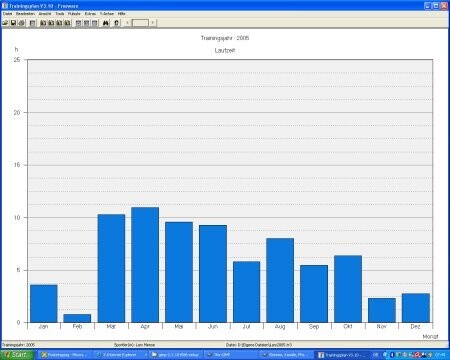Click the 'Okt' month axis label

click(x=348, y=327)
